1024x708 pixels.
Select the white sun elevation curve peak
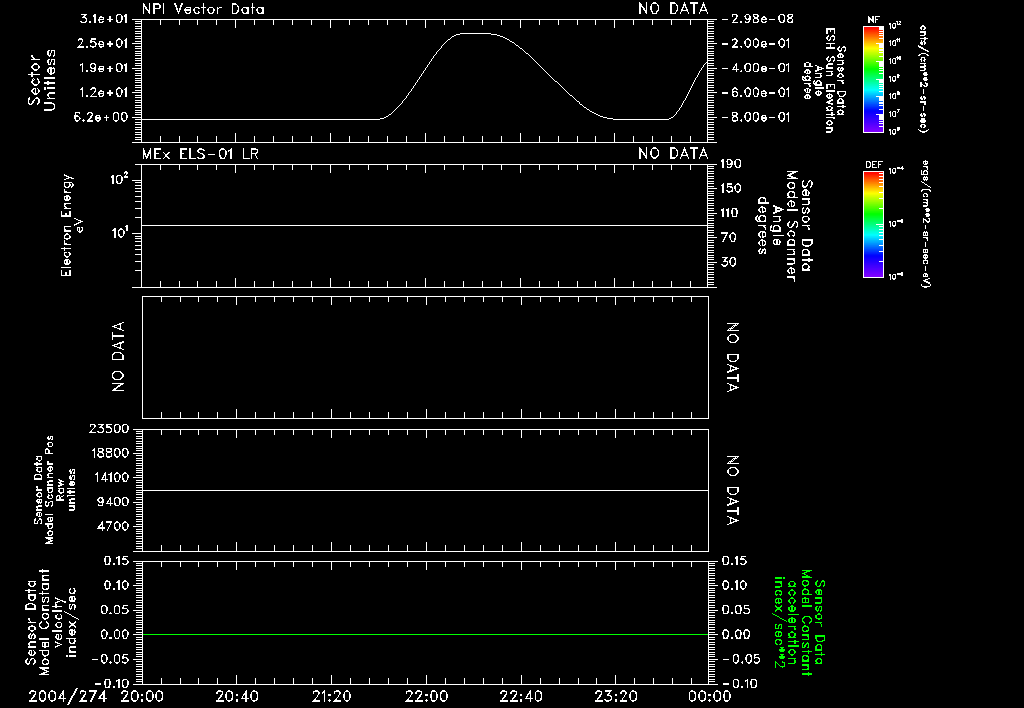tap(475, 33)
